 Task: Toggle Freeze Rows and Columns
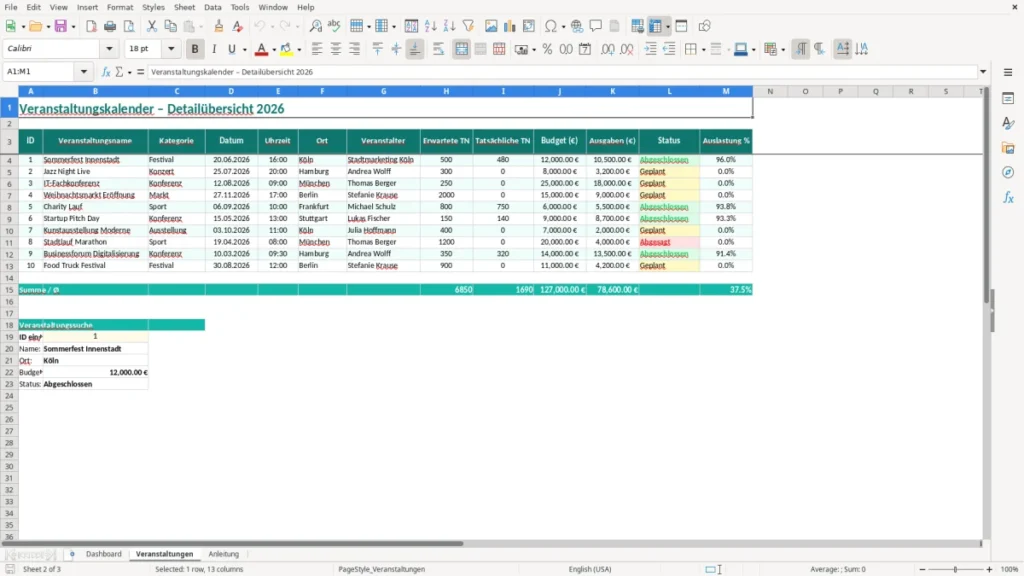tap(656, 26)
